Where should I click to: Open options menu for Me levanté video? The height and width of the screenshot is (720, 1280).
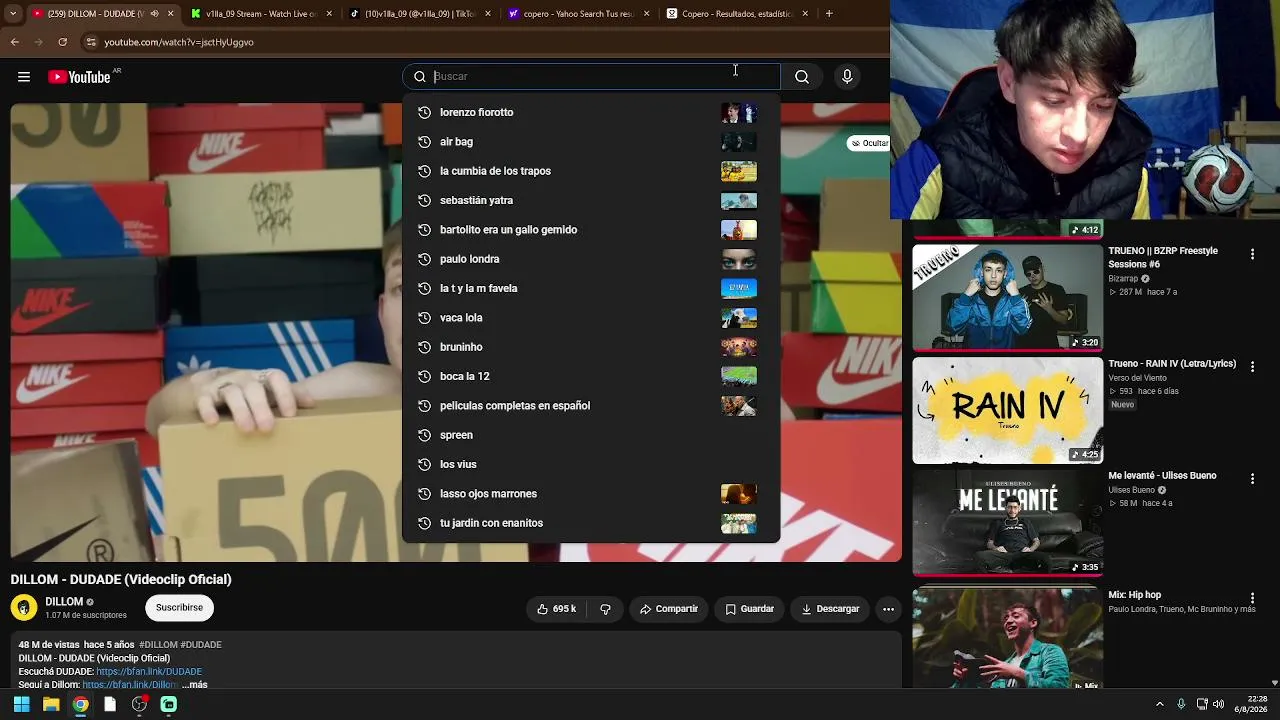[x=1252, y=479]
